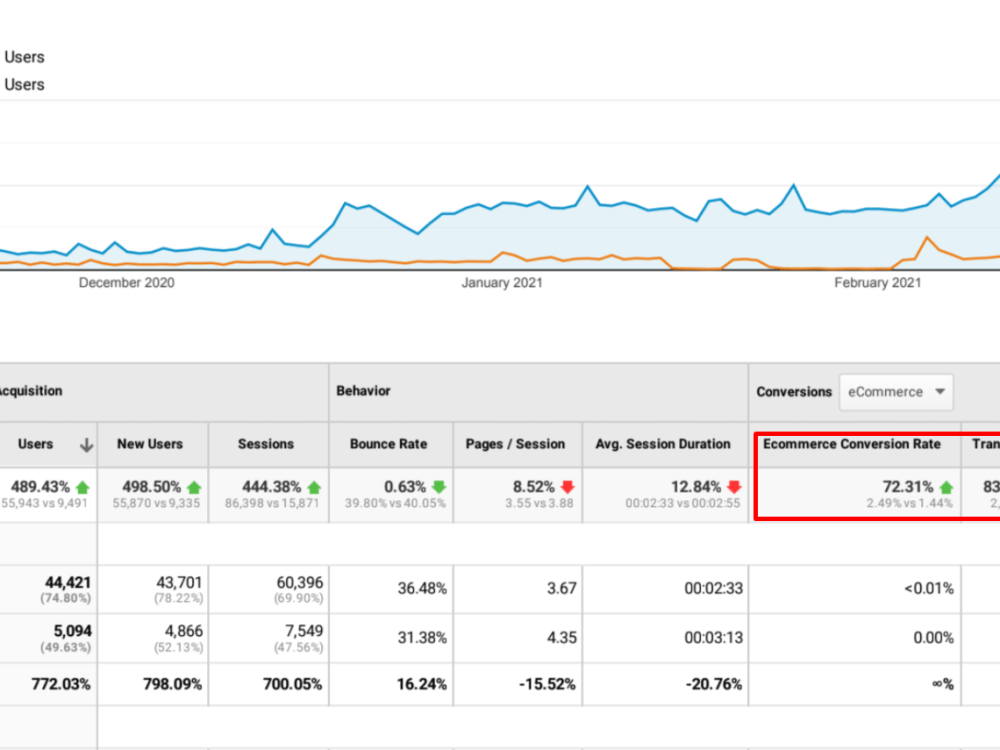The height and width of the screenshot is (750, 1000).
Task: Select 00:02:33 vs 00:02:55 comparison text
Action: (683, 503)
